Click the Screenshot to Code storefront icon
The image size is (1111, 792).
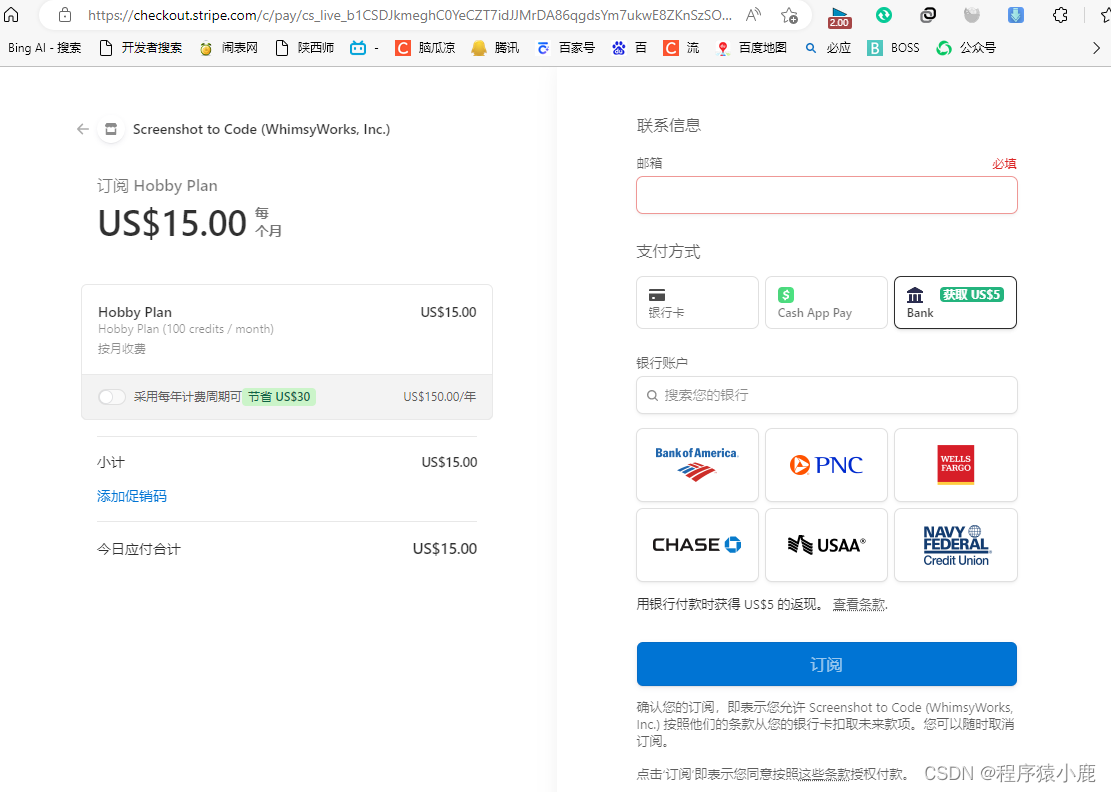tap(111, 129)
